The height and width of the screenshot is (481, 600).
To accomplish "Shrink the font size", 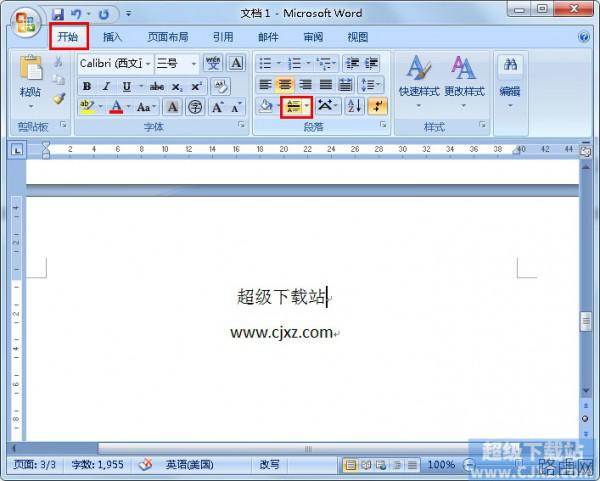I will tap(236, 107).
